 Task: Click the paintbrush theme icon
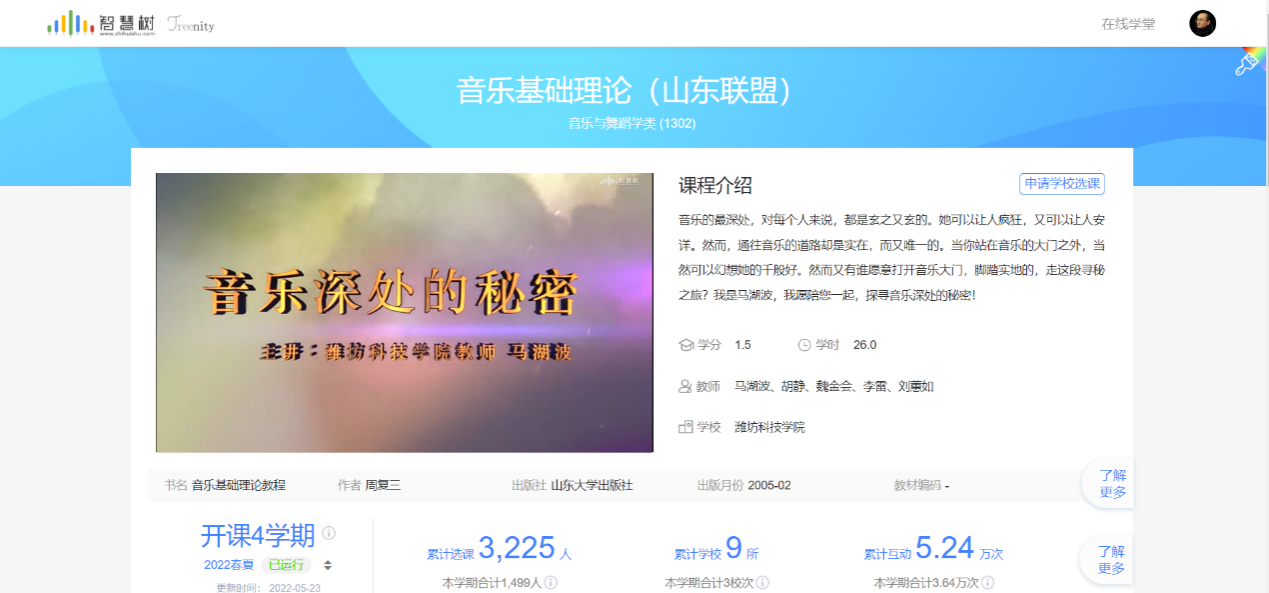[x=1247, y=63]
